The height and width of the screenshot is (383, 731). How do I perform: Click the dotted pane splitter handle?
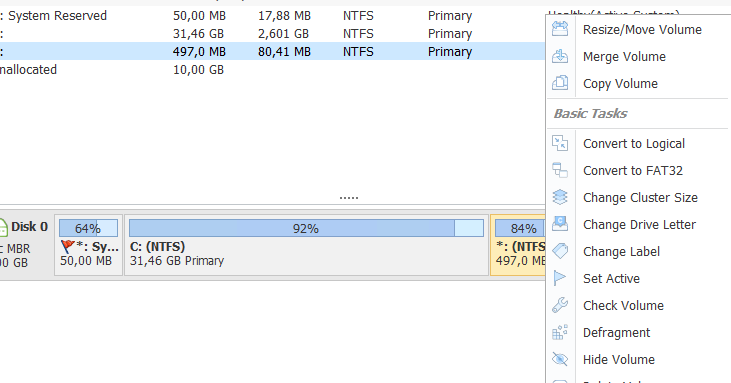pos(349,198)
